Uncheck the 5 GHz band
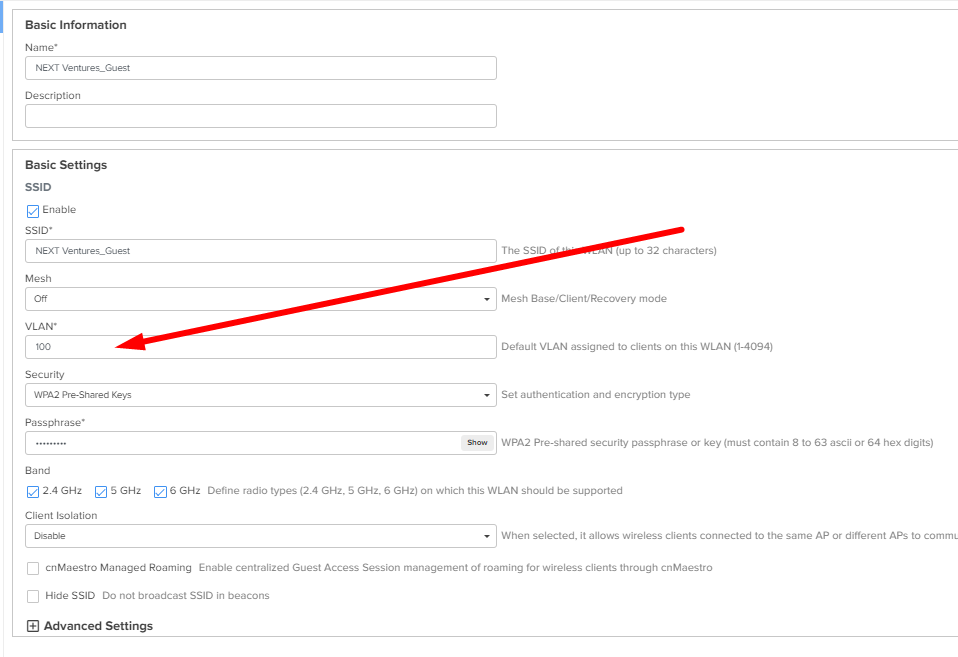Screen dimensions: 958x657 coord(101,491)
